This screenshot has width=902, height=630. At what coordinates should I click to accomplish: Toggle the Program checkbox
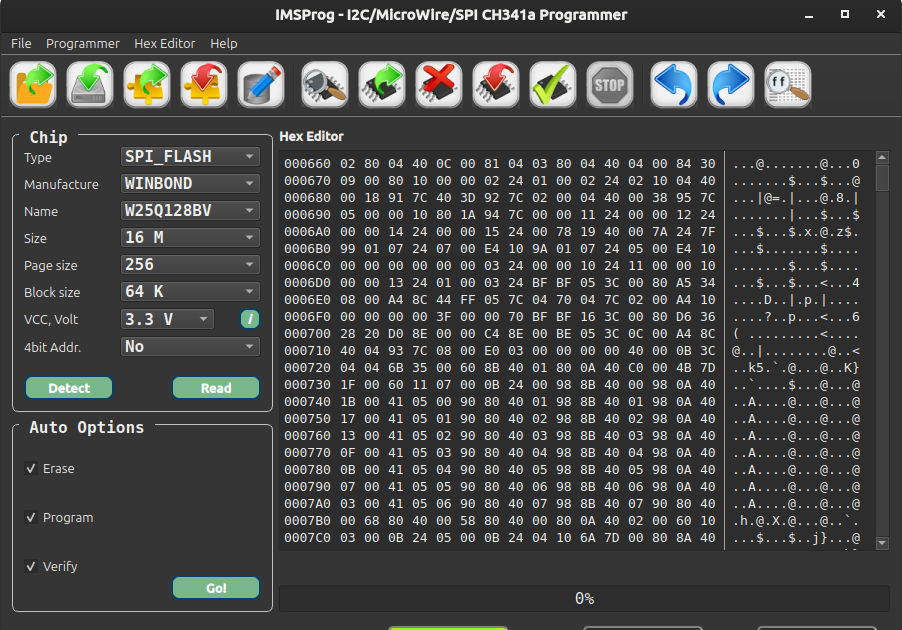coord(31,518)
